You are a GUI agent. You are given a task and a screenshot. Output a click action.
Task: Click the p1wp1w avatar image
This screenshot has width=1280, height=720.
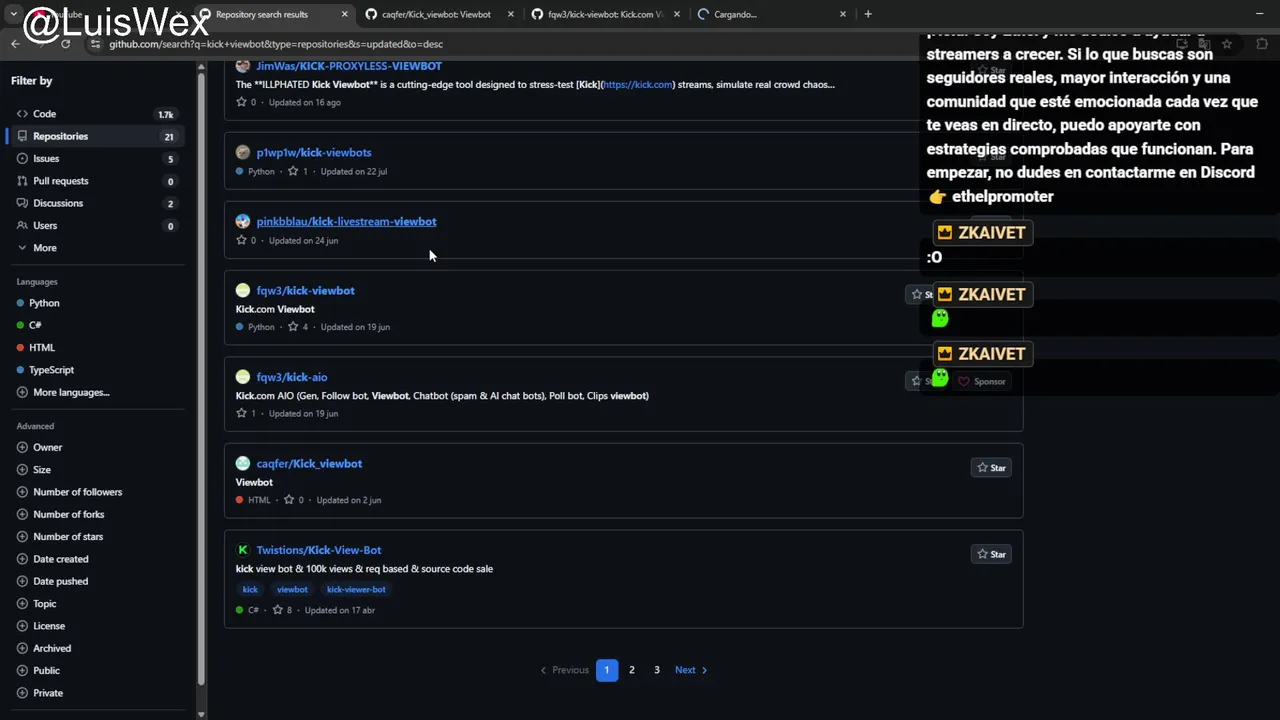243,152
